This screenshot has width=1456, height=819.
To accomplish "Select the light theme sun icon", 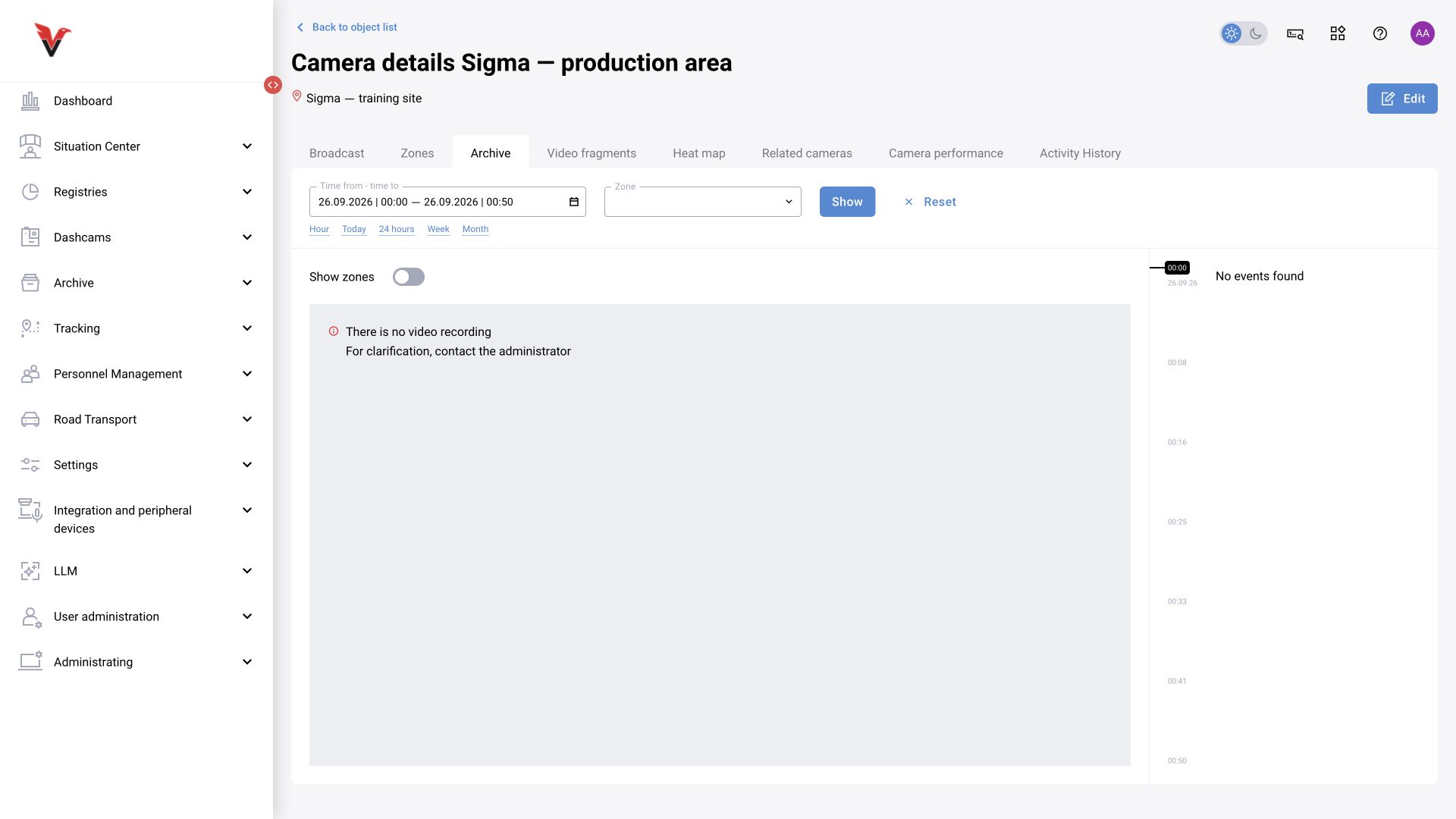I will pos(1232,33).
